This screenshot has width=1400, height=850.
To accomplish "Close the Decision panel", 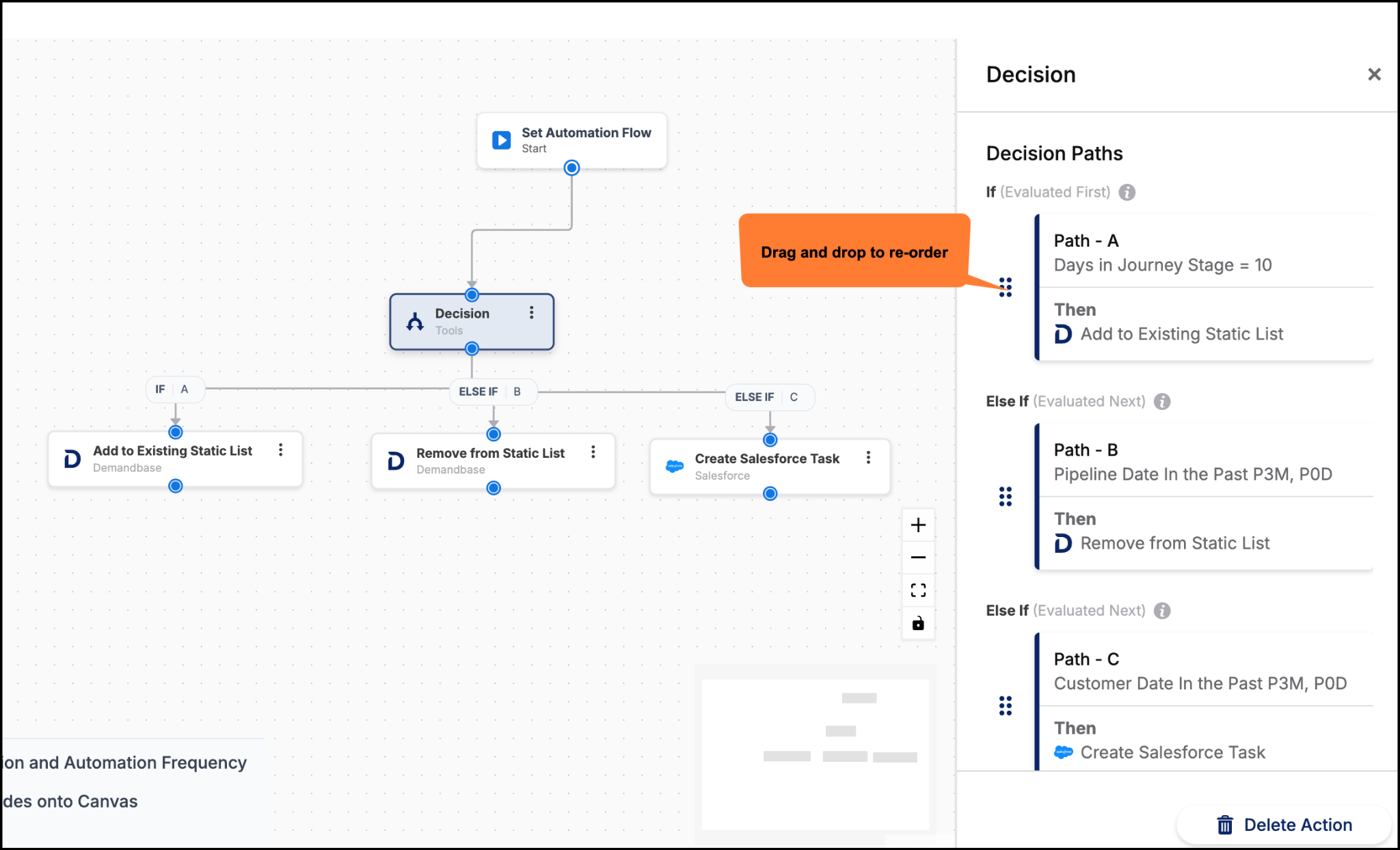I will 1374,74.
